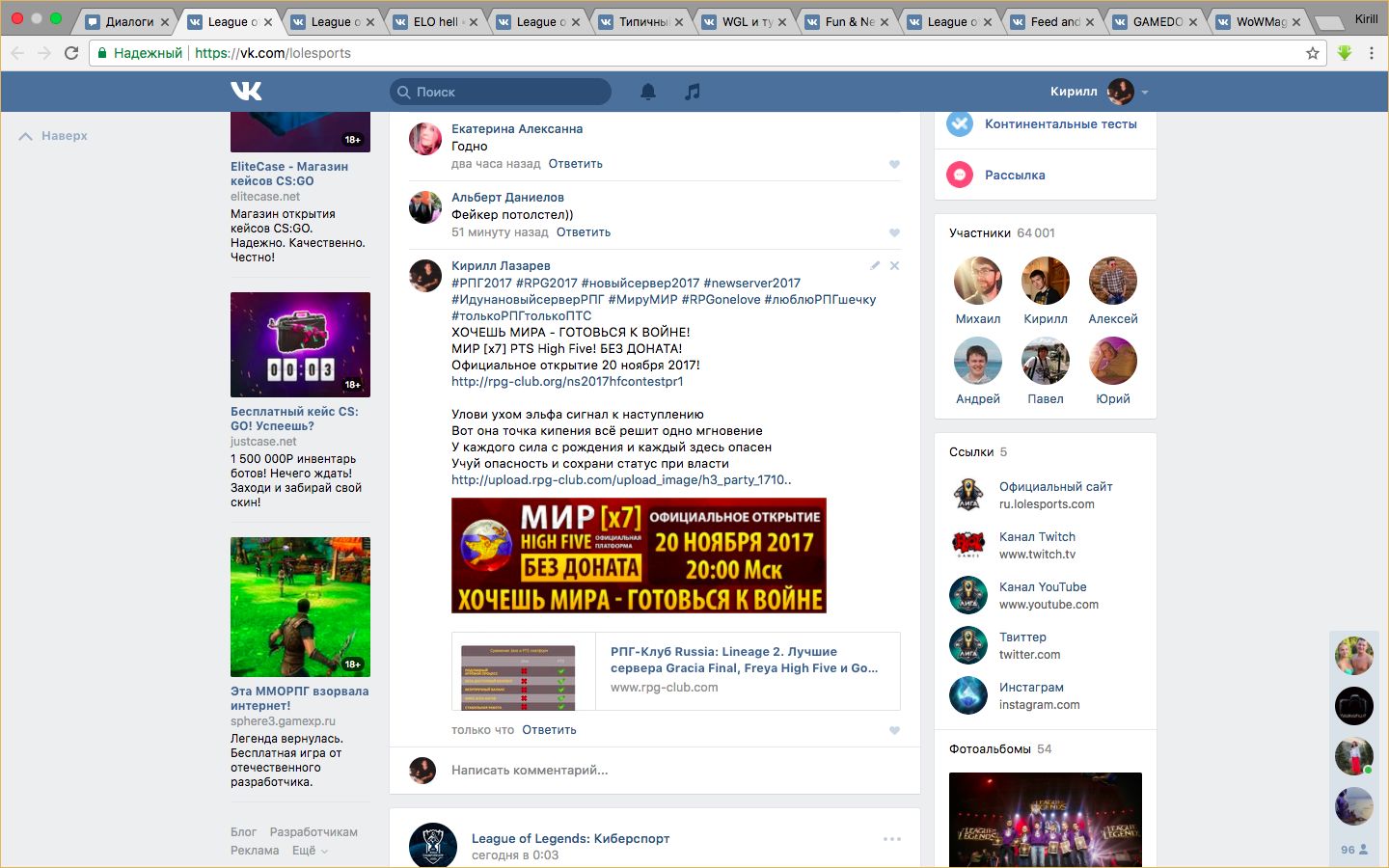1389x868 pixels.
Task: Switch to the ELO hell browser tab
Action: [x=435, y=21]
